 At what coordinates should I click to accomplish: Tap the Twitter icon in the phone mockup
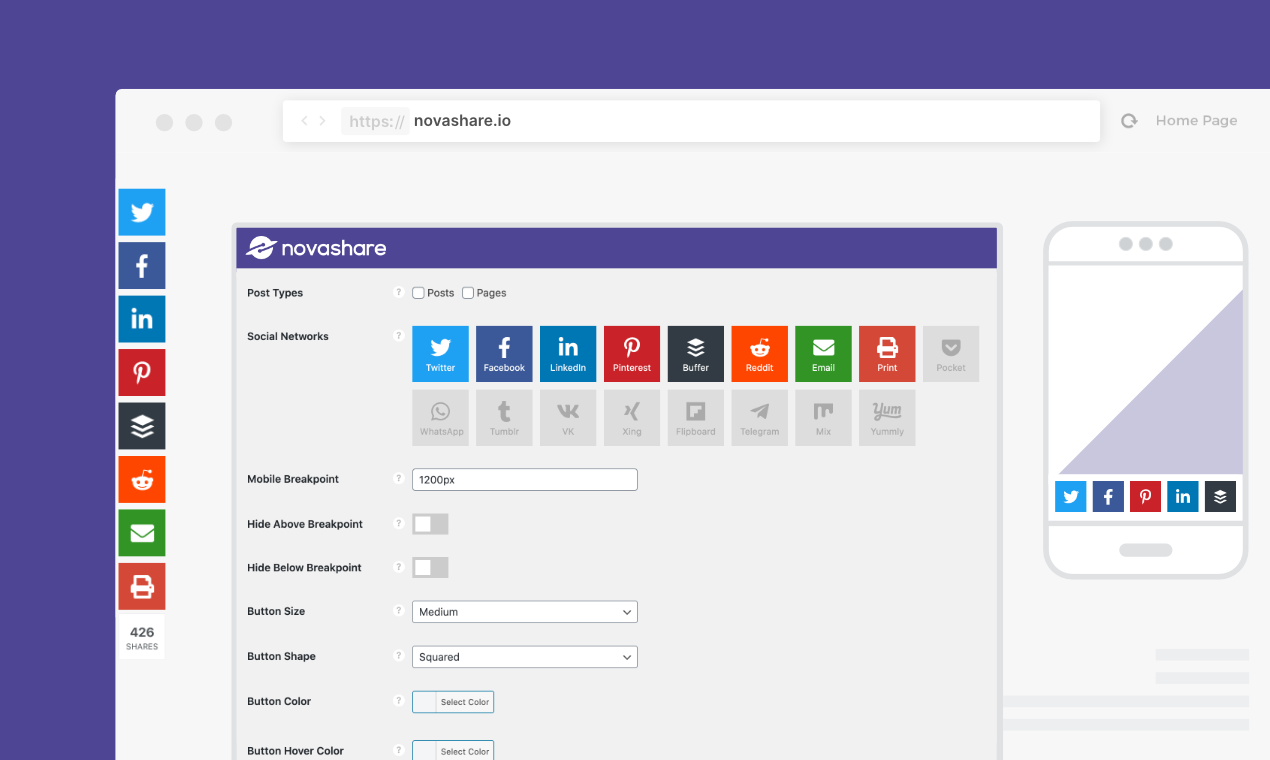pos(1071,496)
